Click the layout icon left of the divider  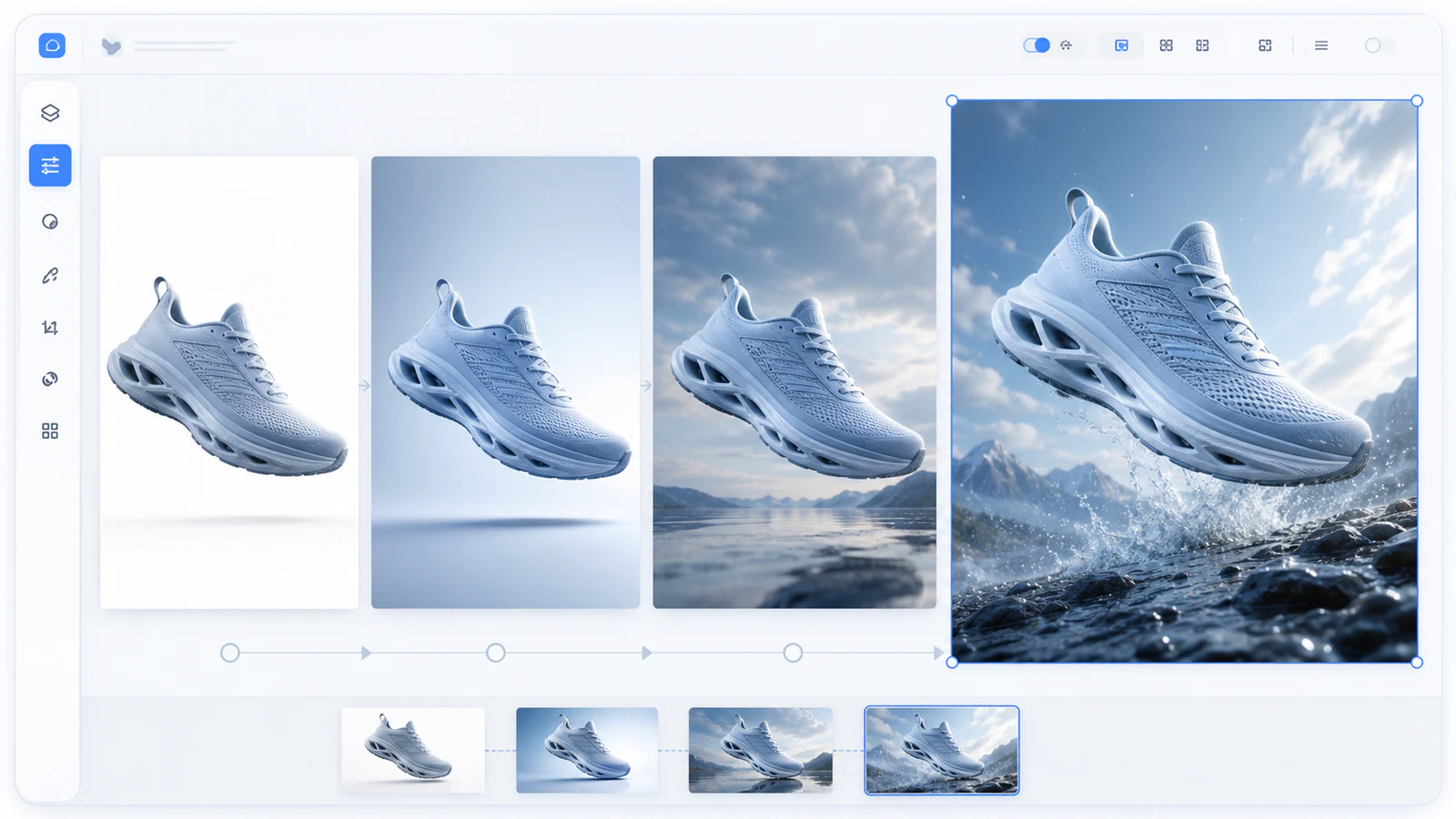(x=1265, y=45)
